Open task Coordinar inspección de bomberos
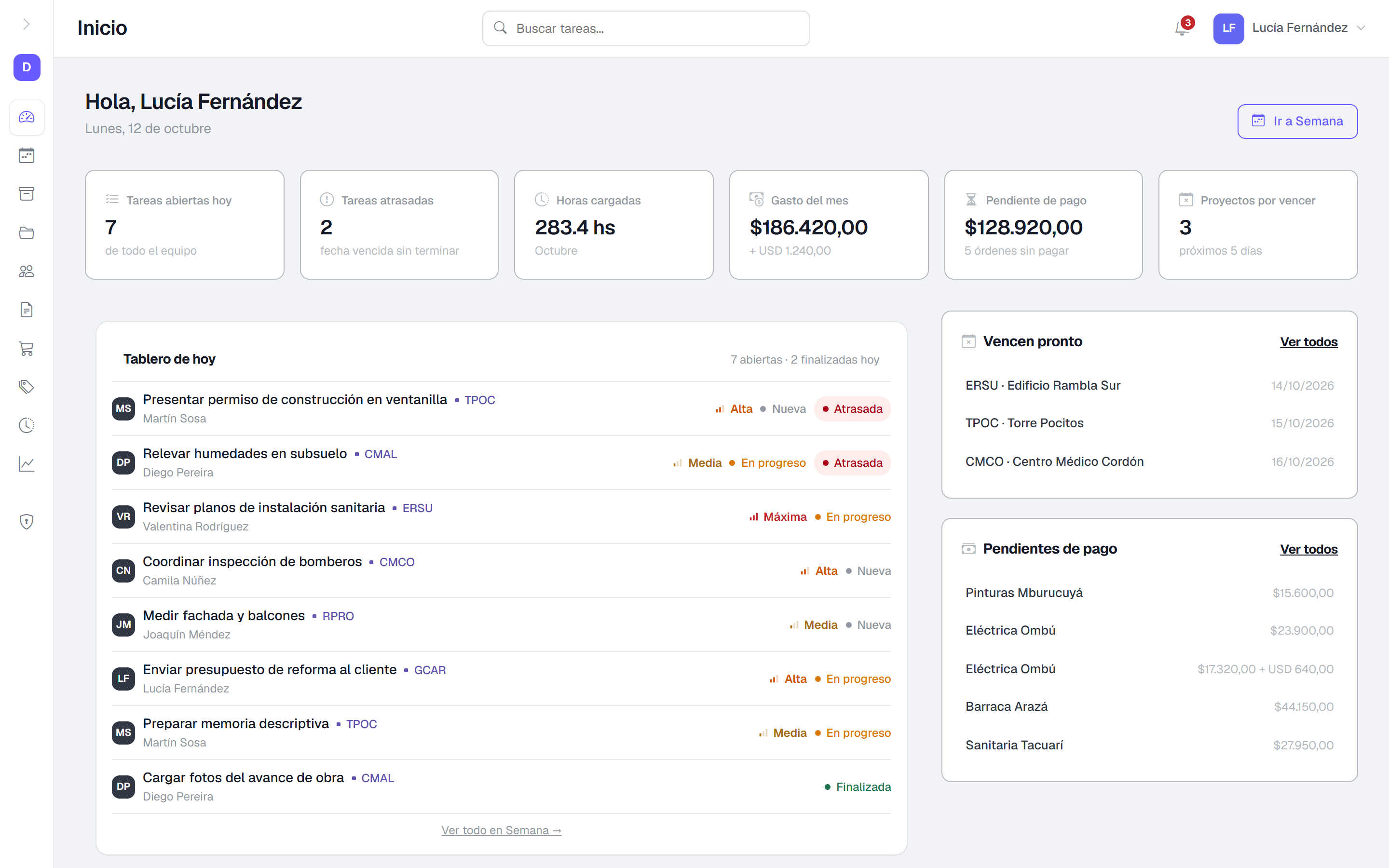Screen dimensions: 1389x868 (x=501, y=570)
